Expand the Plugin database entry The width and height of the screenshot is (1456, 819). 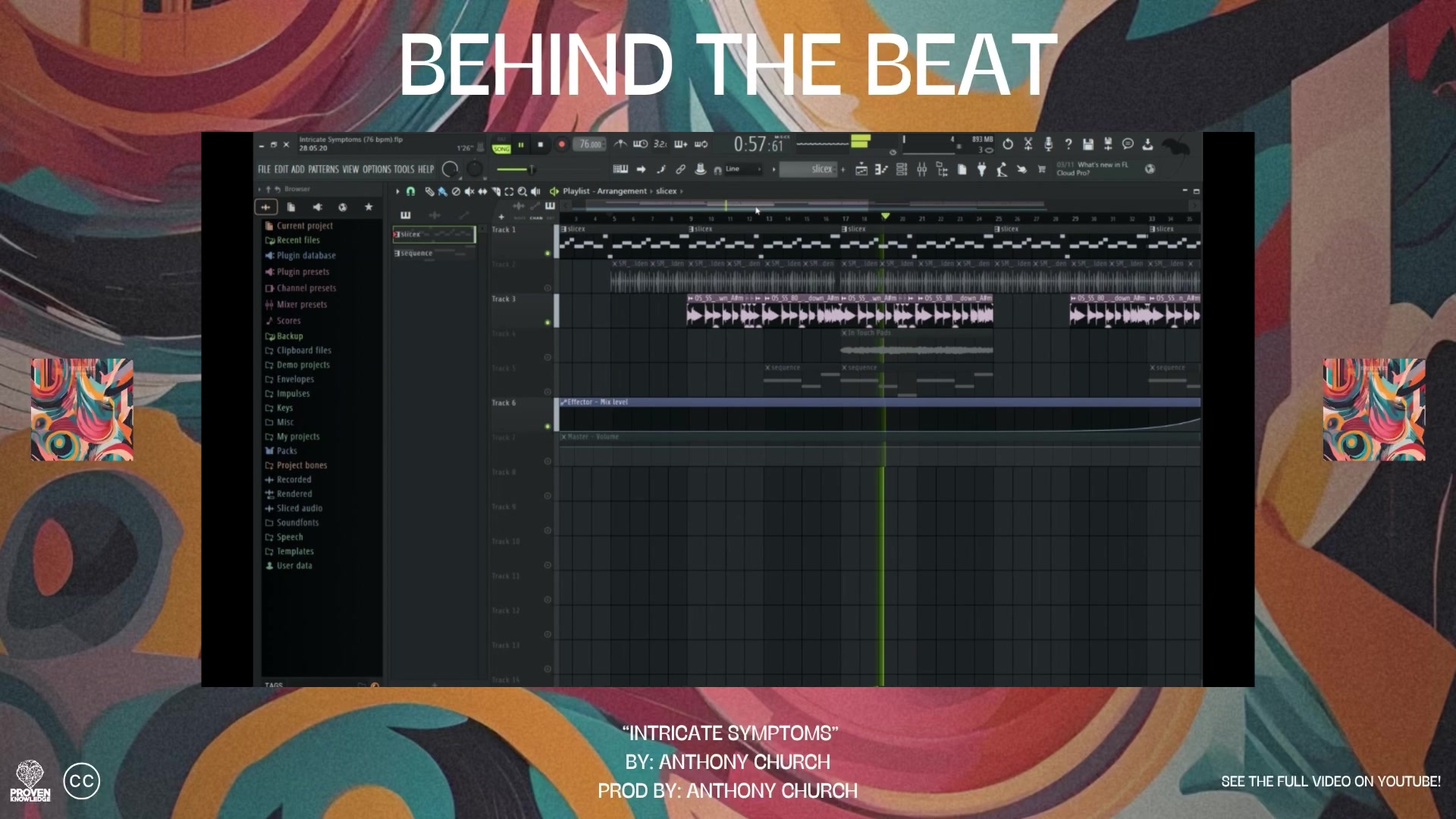click(300, 256)
